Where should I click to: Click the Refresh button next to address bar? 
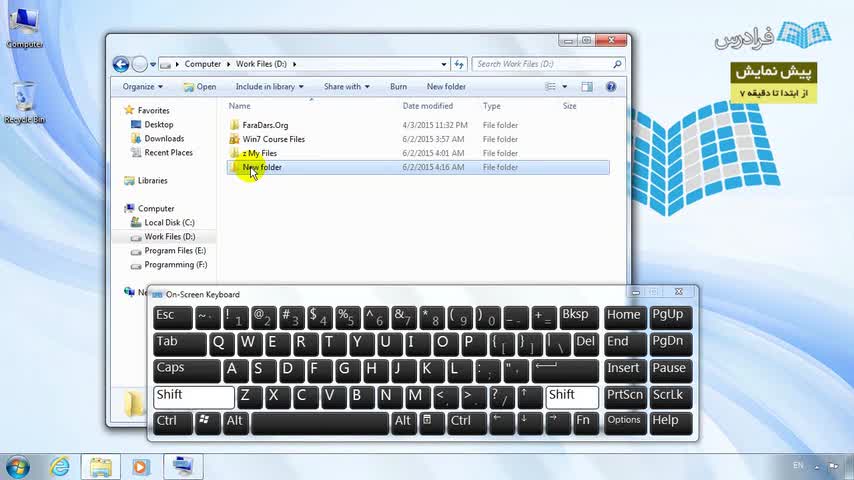click(x=459, y=64)
